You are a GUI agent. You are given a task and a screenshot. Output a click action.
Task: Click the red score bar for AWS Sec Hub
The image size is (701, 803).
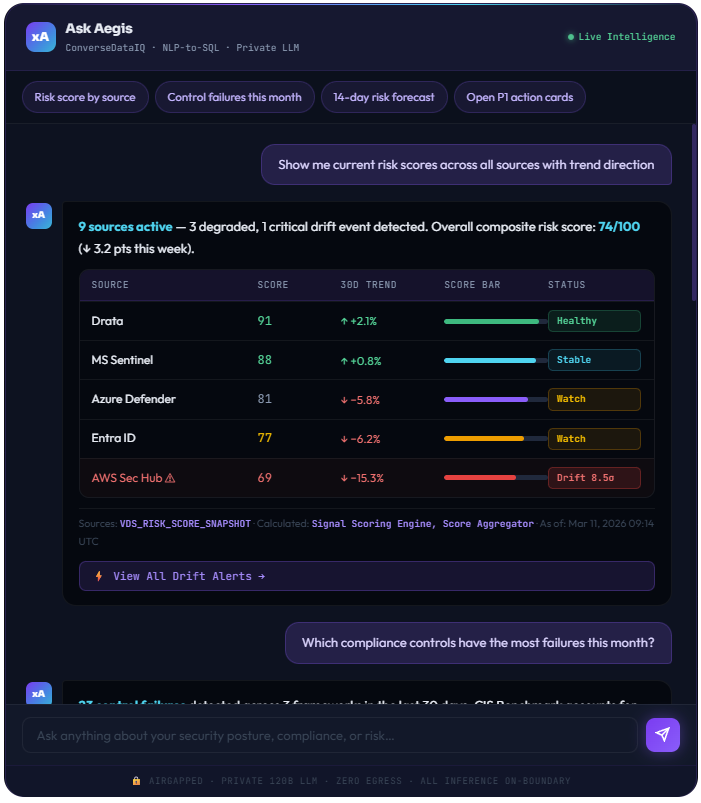click(x=479, y=478)
